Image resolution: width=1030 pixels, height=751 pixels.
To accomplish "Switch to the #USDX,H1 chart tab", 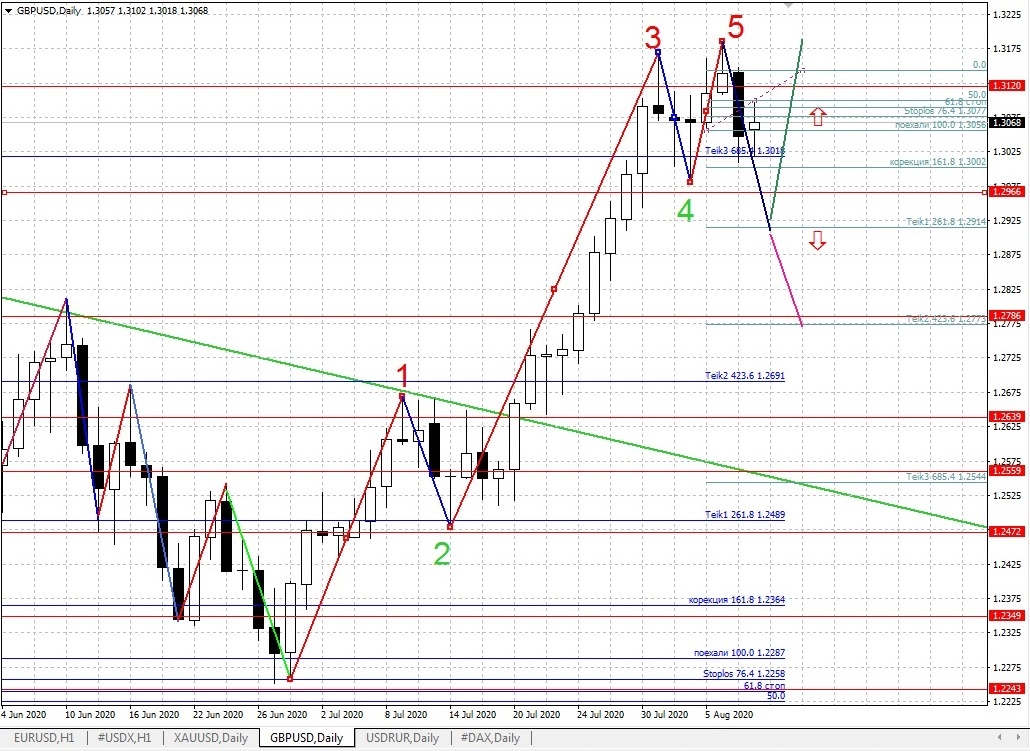I will pos(124,738).
